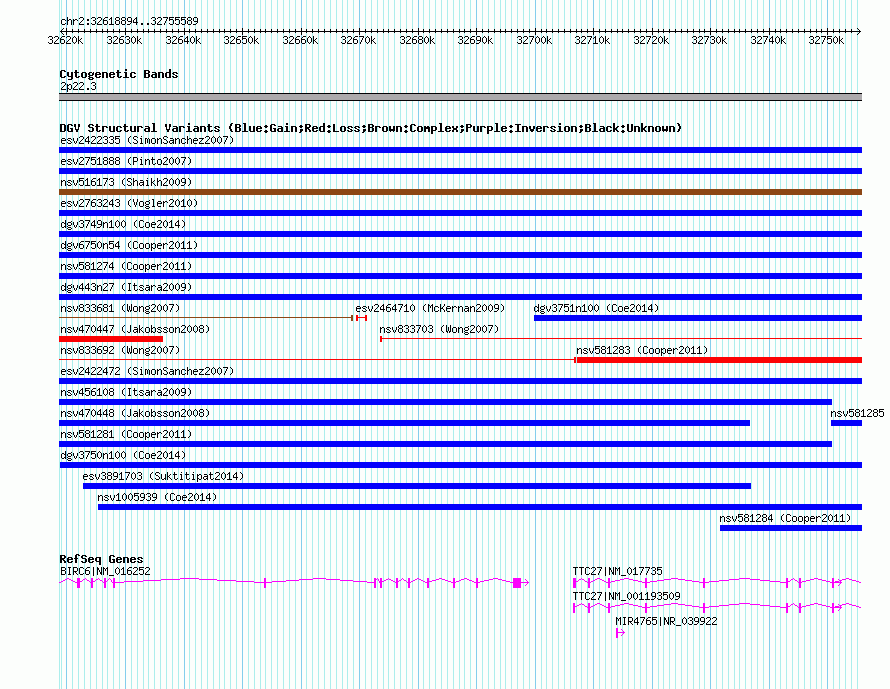Click the gray 2p22.3 cytogenetic band bar
This screenshot has width=890, height=689.
click(460, 97)
